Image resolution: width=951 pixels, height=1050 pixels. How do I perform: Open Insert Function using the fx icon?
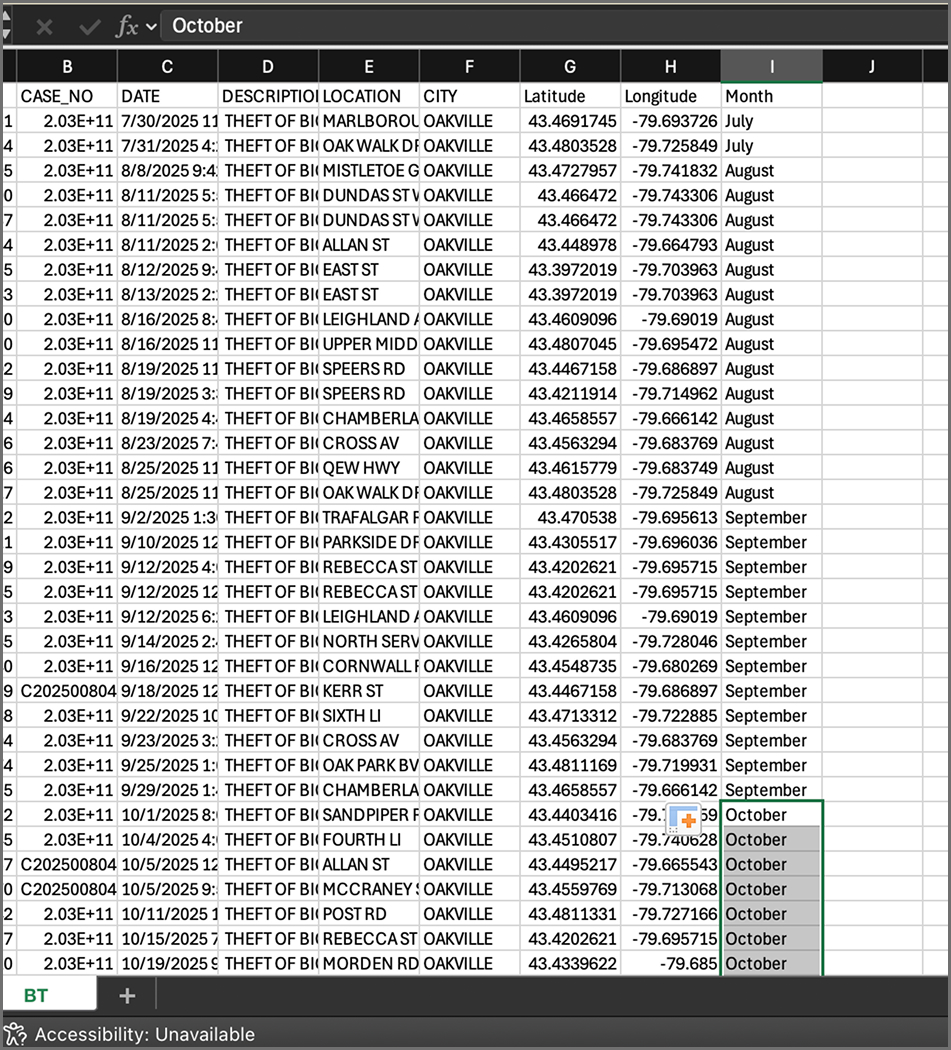click(124, 26)
